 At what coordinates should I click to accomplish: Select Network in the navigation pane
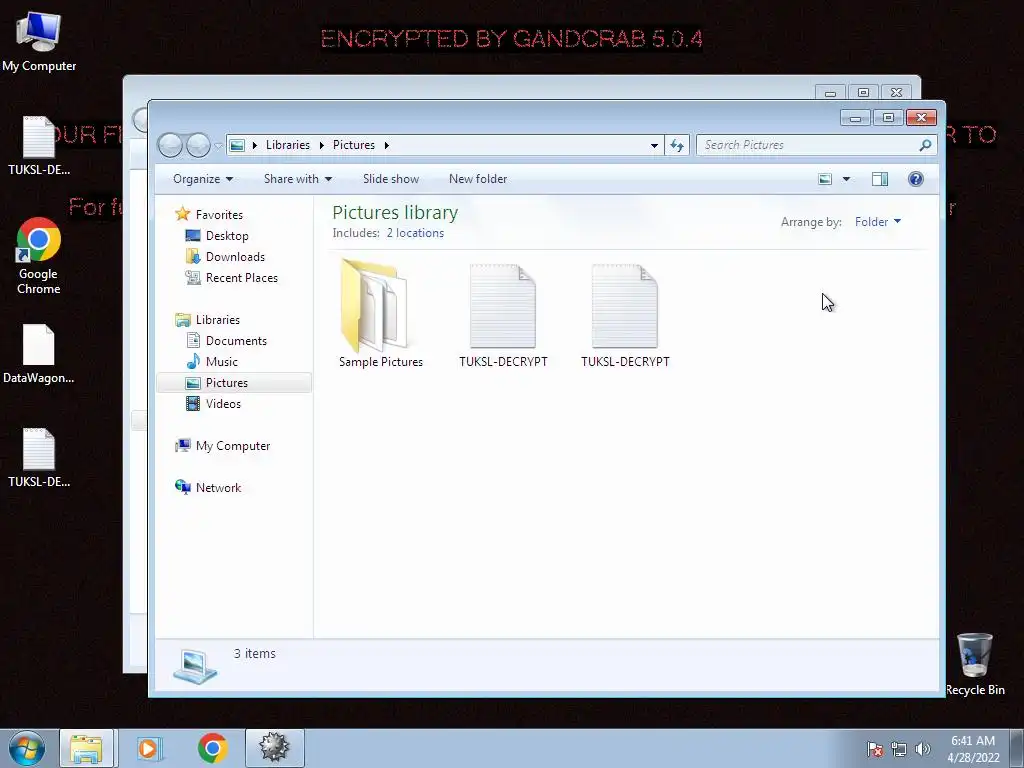(x=218, y=487)
